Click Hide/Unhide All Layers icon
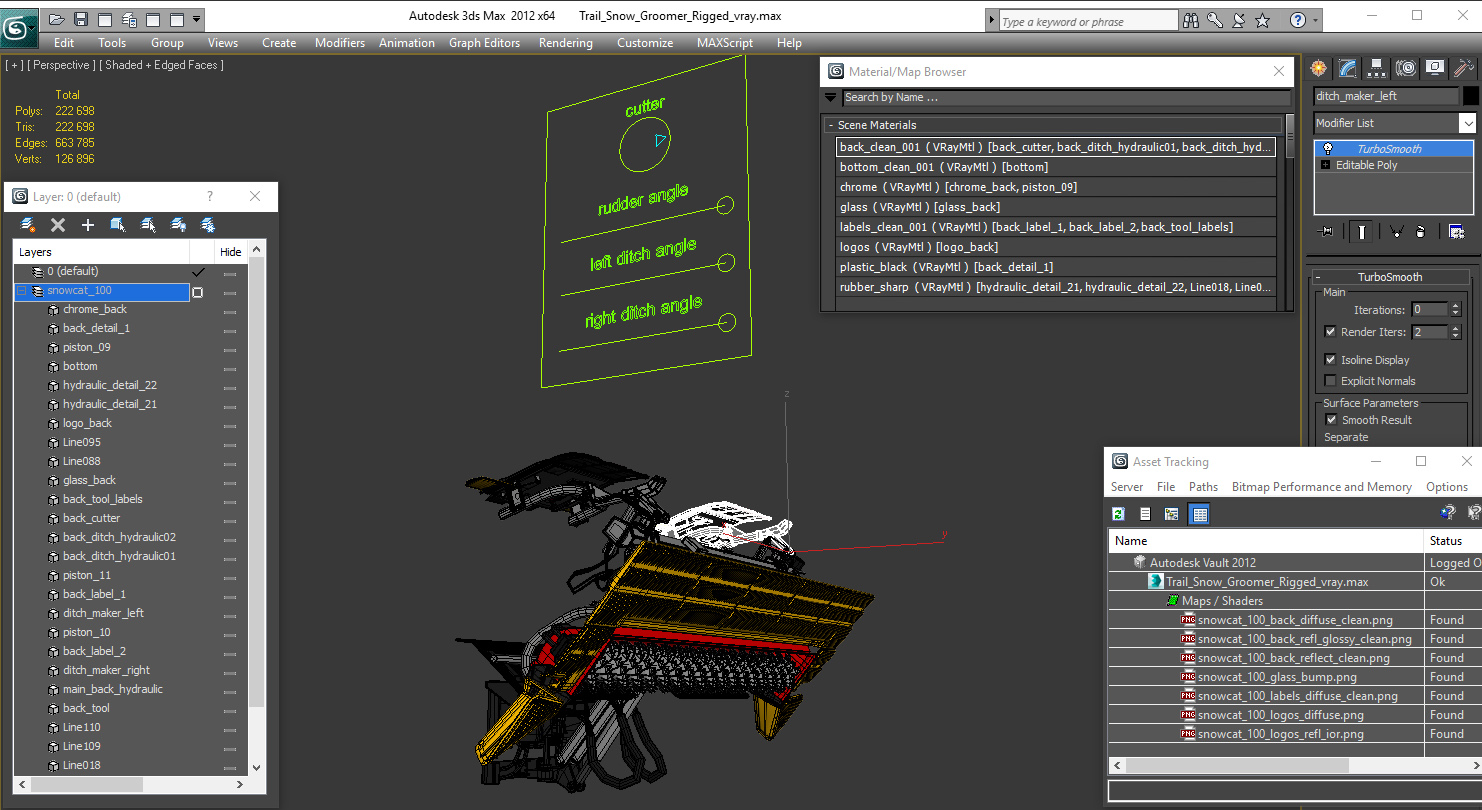Image resolution: width=1482 pixels, height=810 pixels. [x=178, y=225]
